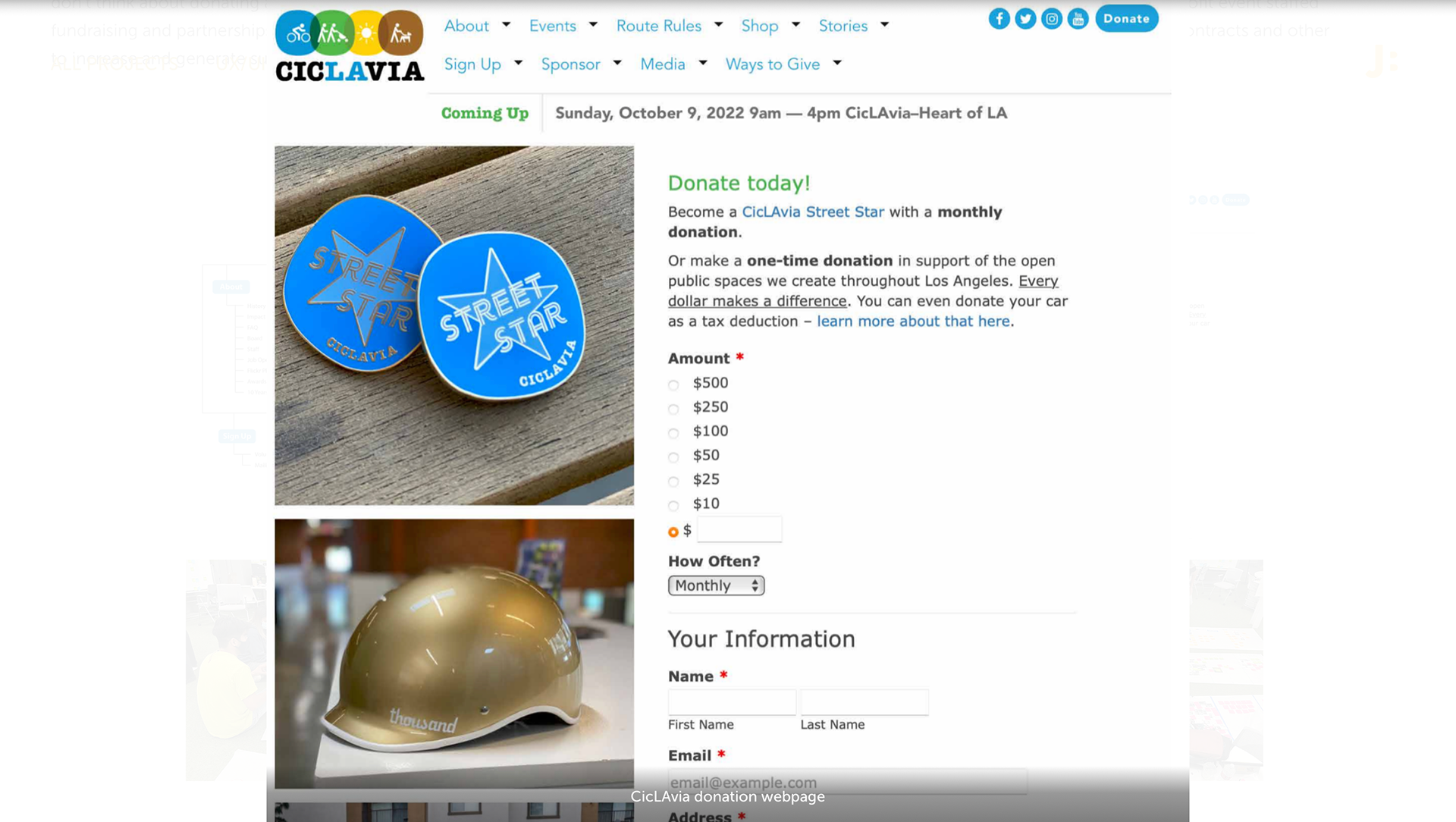Image resolution: width=1456 pixels, height=822 pixels.
Task: Open the YouTube social icon
Action: tap(1078, 18)
